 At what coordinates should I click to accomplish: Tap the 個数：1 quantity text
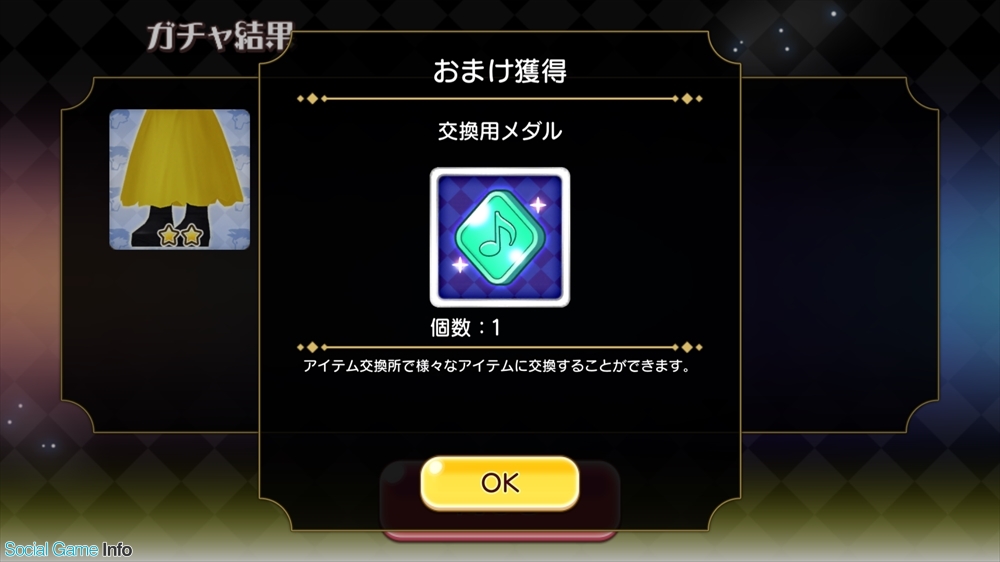466,328
